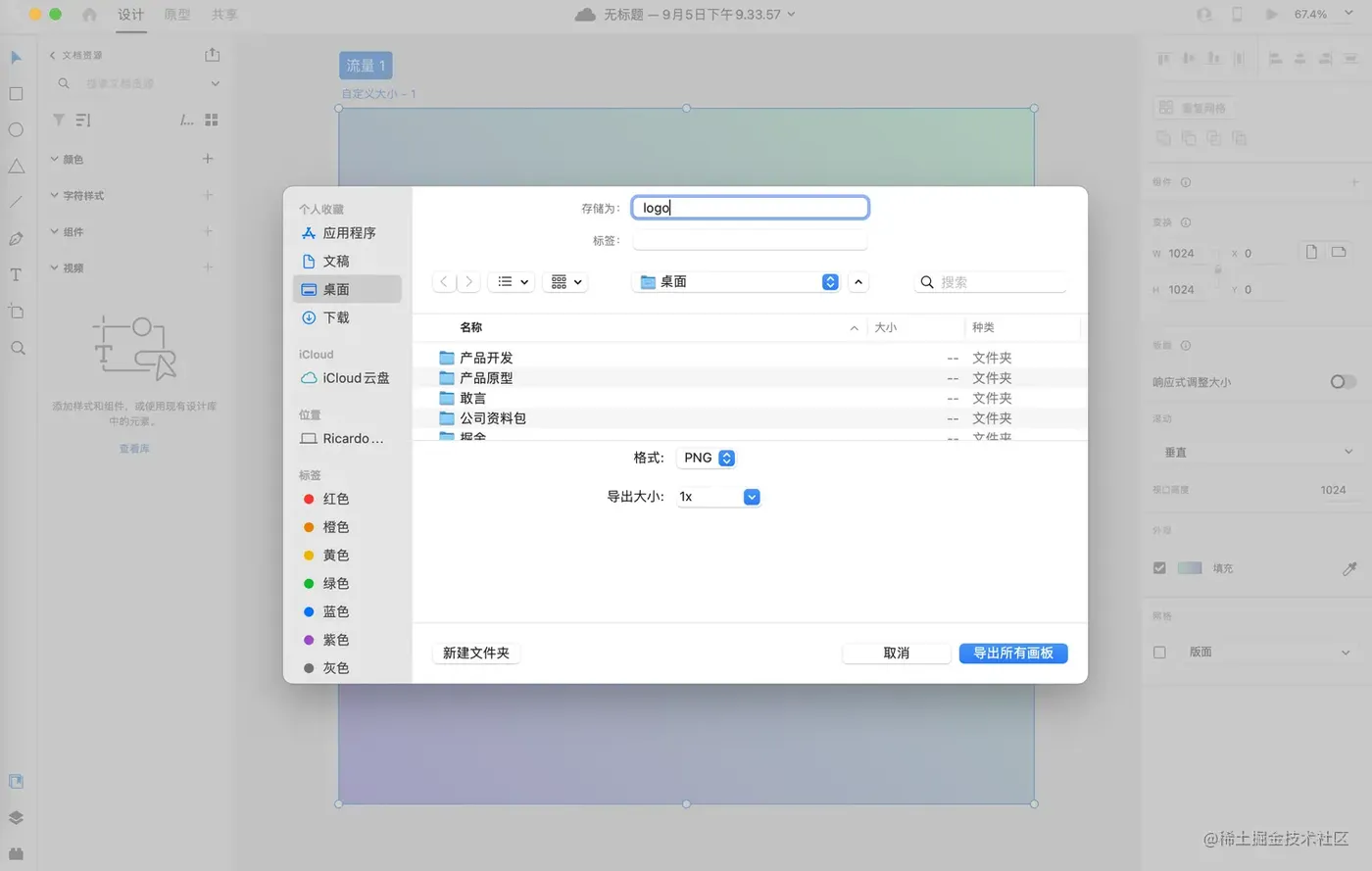
Task: Click the align left icon
Action: pos(1275,59)
